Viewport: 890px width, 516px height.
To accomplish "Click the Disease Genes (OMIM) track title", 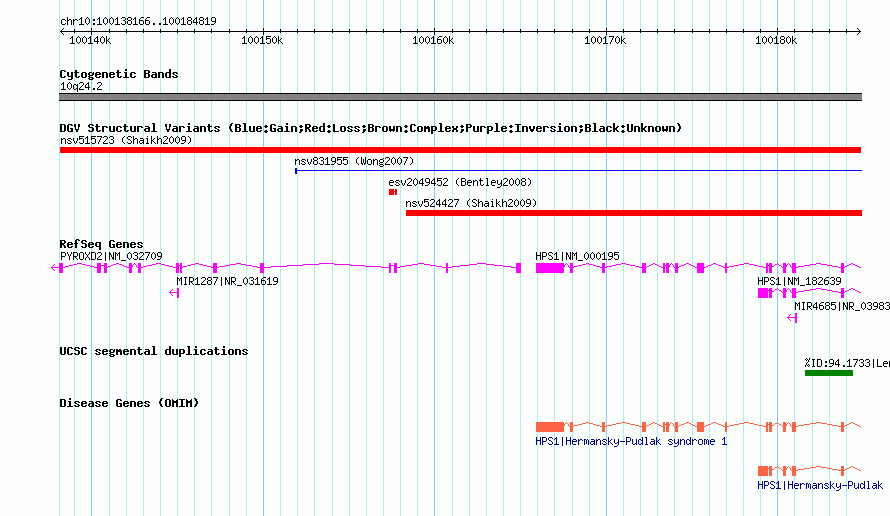I will coord(129,403).
